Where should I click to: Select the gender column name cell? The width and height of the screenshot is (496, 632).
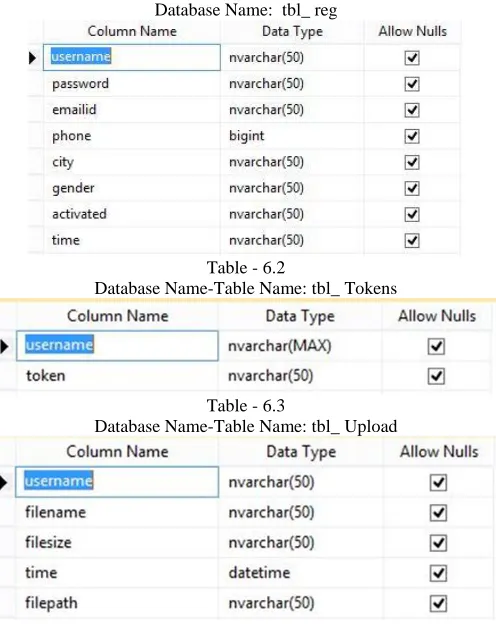click(132, 188)
